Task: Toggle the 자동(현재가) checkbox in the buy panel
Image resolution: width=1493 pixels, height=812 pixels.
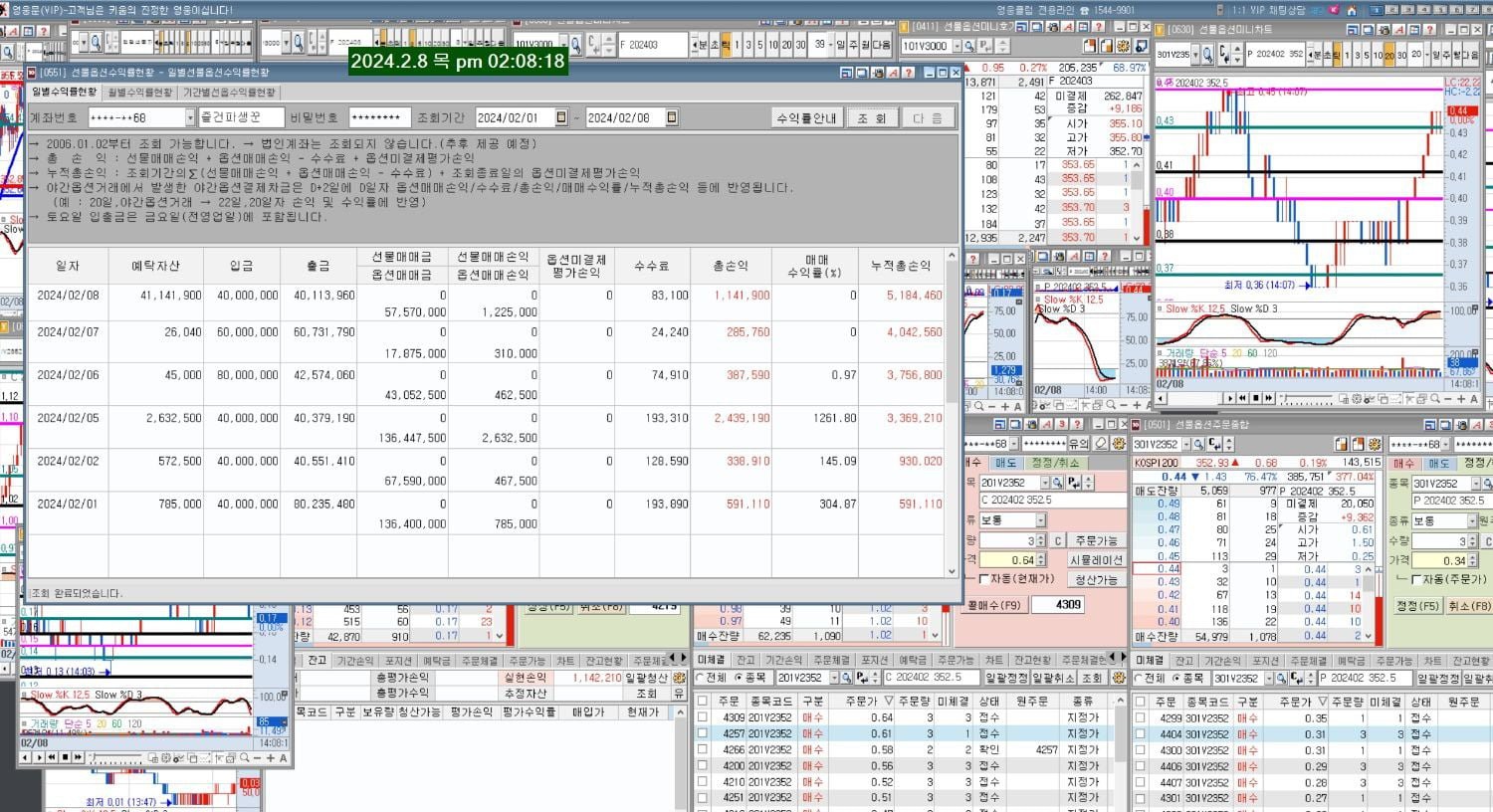Action: 984,579
